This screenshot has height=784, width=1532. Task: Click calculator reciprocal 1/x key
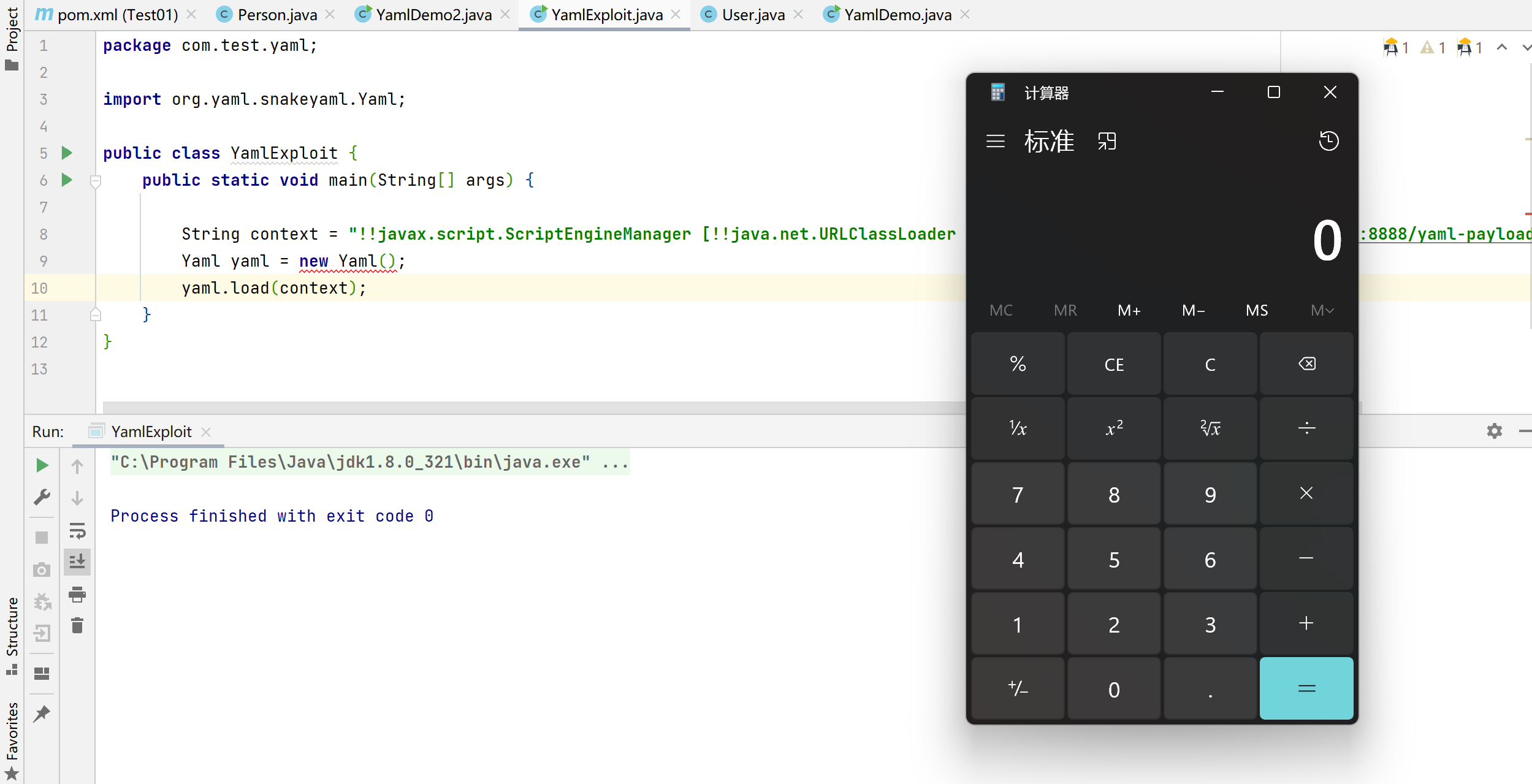point(1018,428)
